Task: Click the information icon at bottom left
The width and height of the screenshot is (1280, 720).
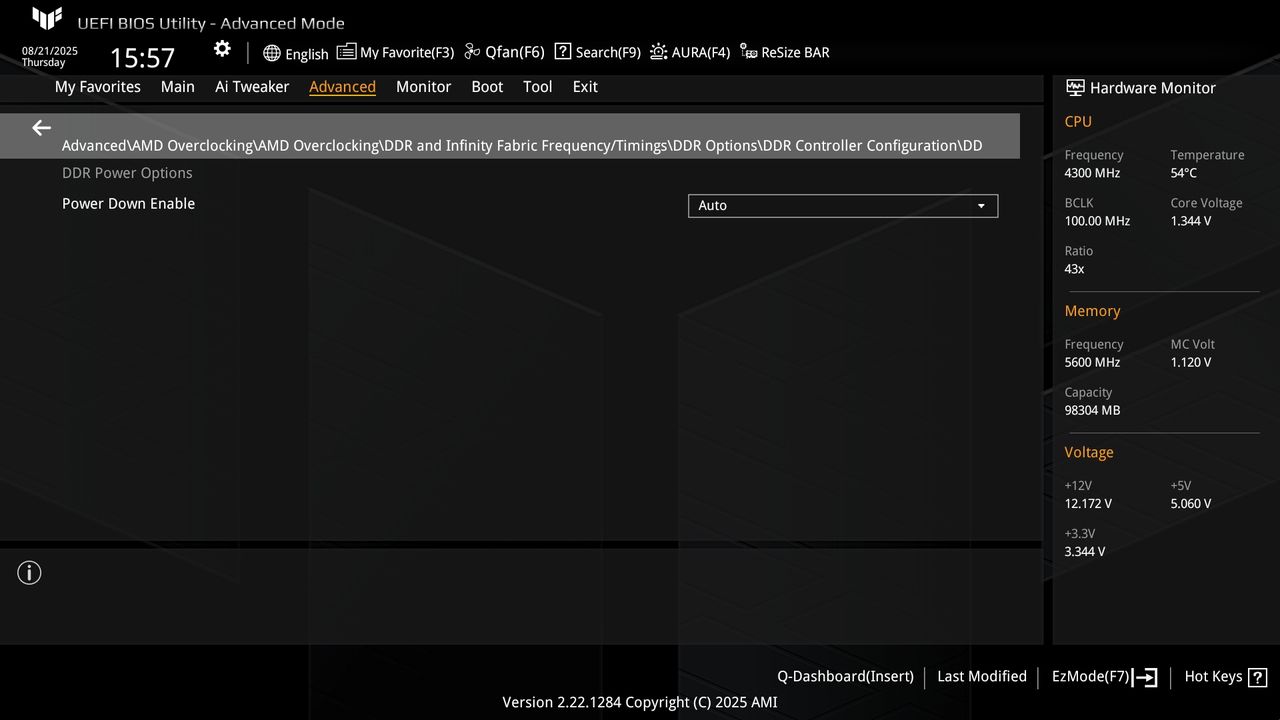Action: [29, 573]
